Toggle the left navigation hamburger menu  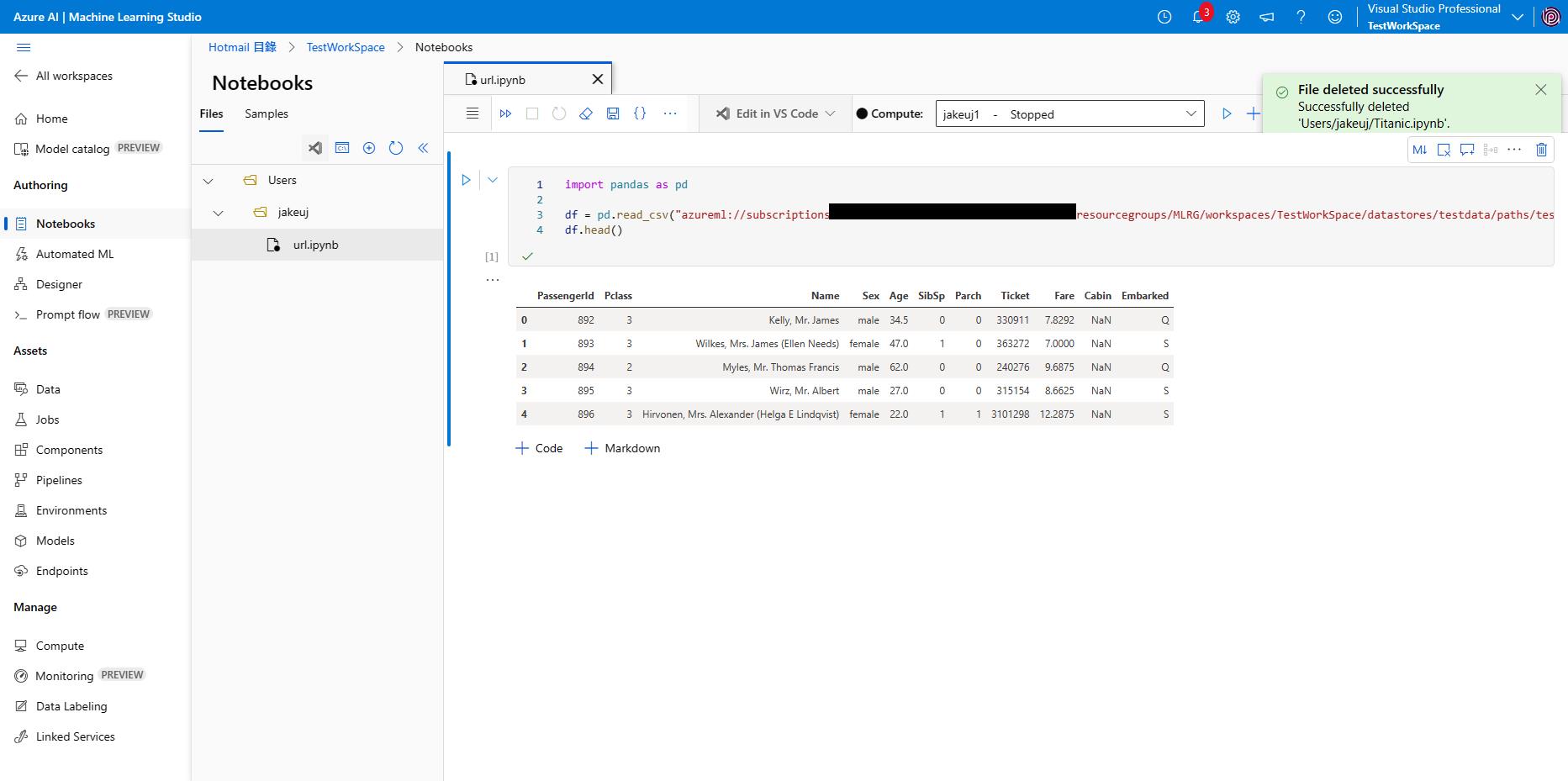coord(24,48)
